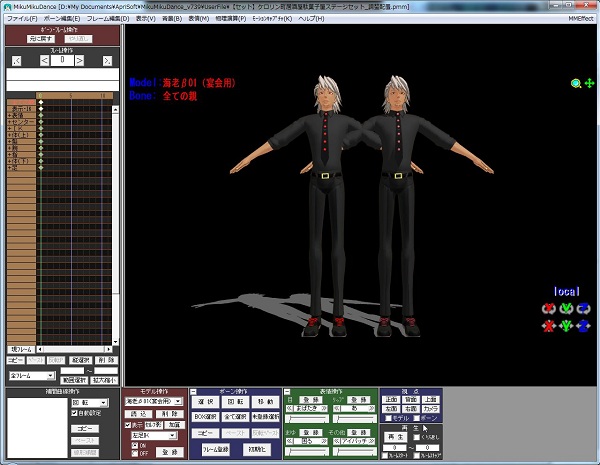Click the scroll-down arrow of the timeline scrollbar

[x=115, y=342]
